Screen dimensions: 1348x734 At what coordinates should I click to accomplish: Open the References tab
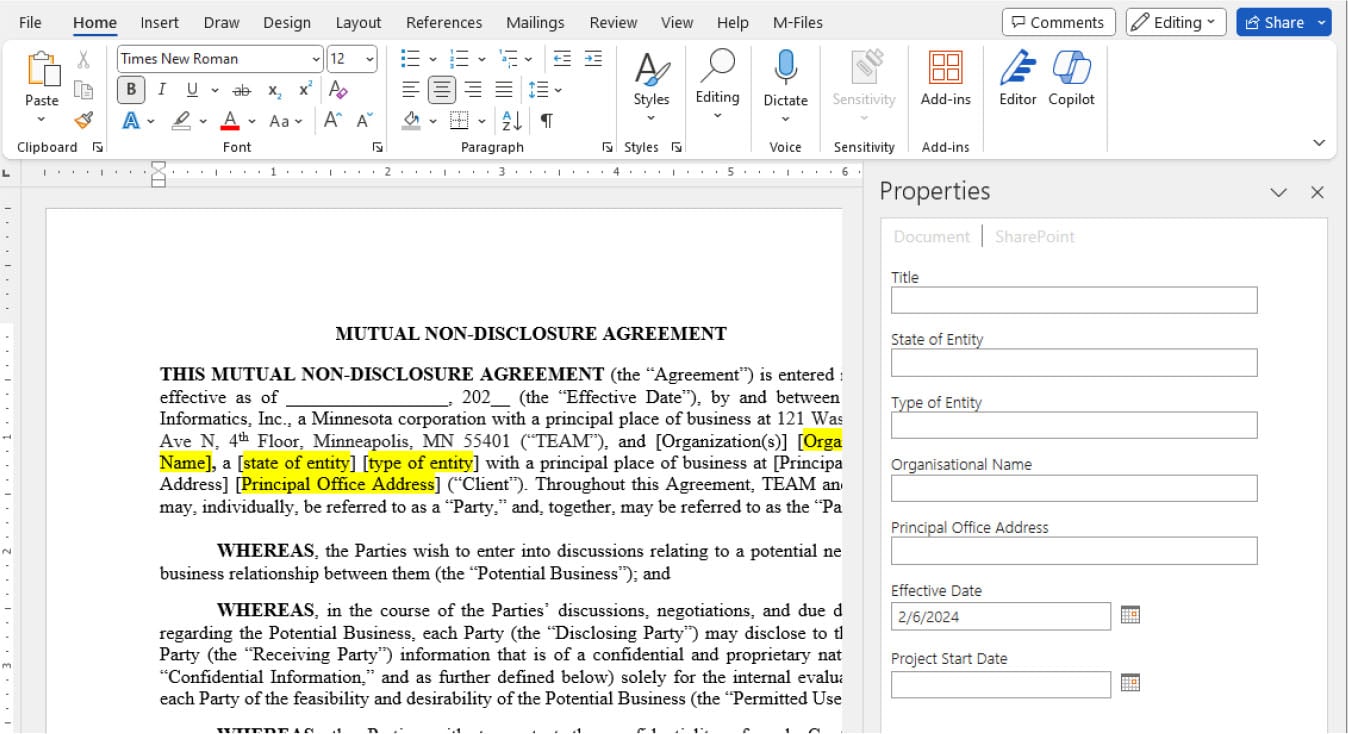click(x=444, y=22)
